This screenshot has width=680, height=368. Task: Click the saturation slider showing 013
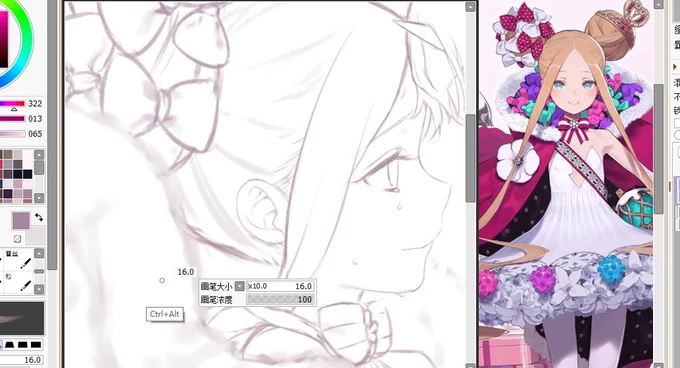(x=12, y=119)
